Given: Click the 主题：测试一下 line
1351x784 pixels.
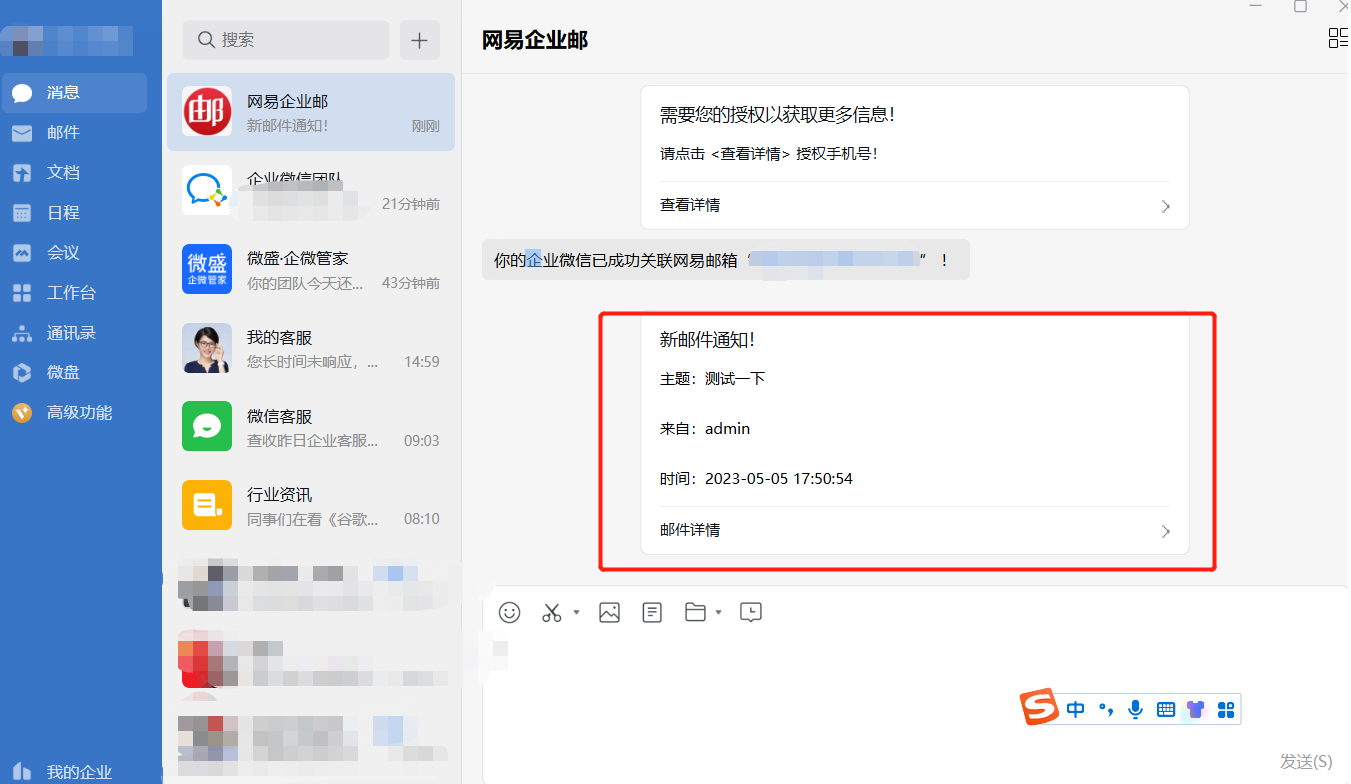Looking at the screenshot, I should tap(713, 379).
